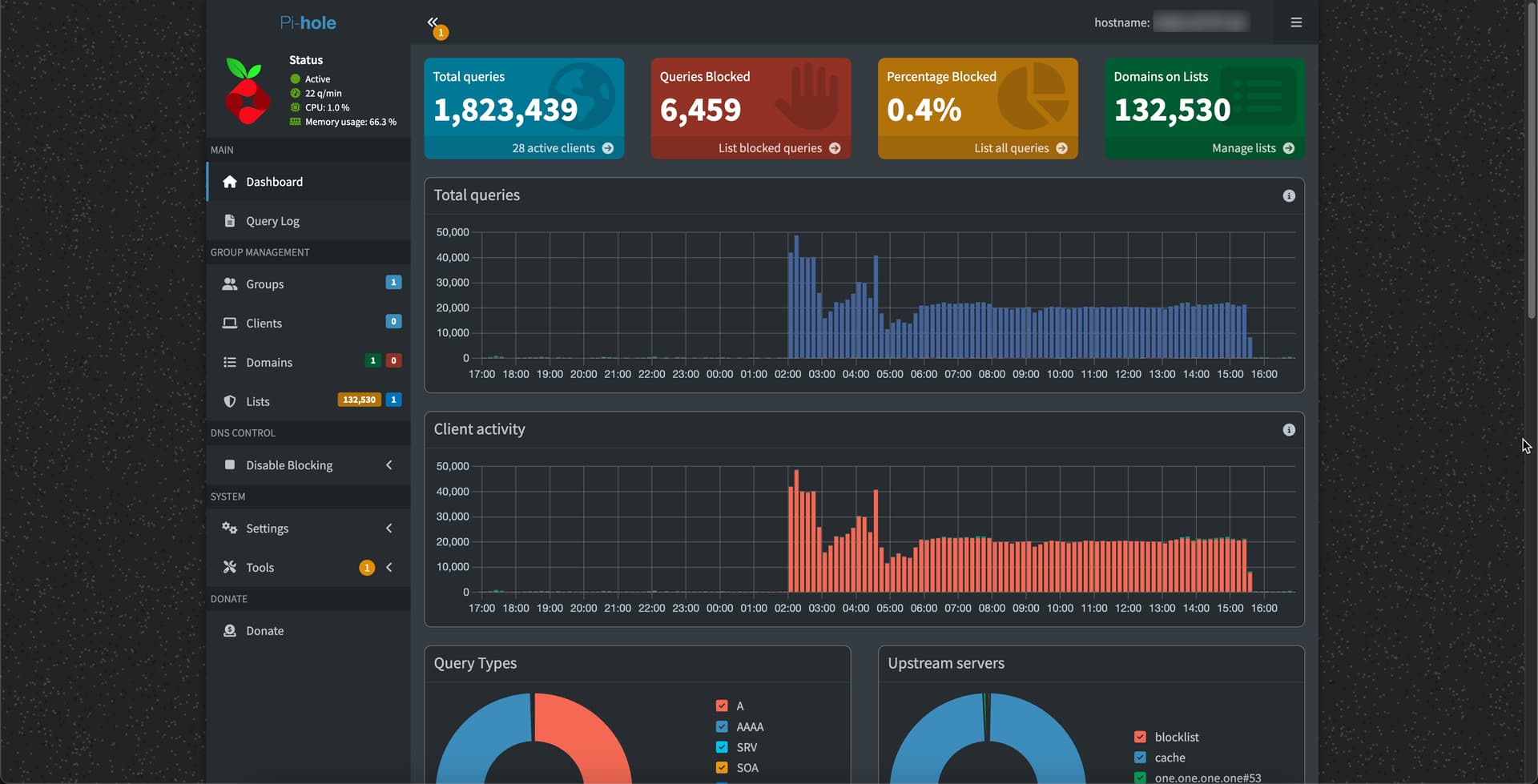Click Disable Blocking stop icon
Screen dimensions: 1538x784
click(230, 464)
